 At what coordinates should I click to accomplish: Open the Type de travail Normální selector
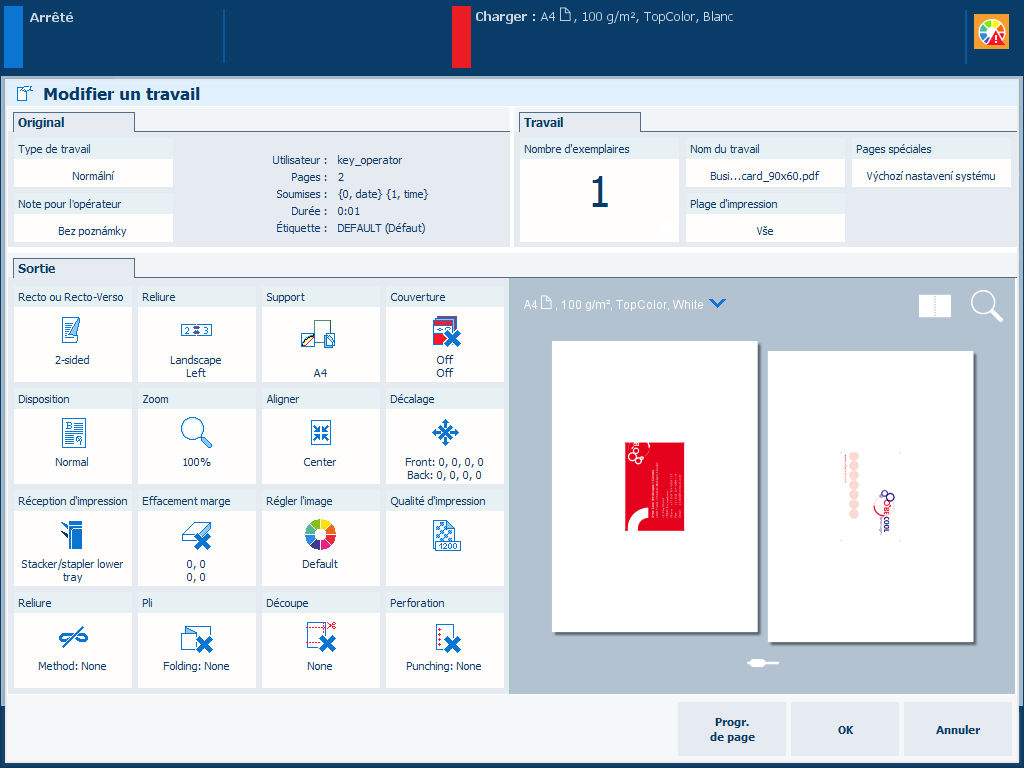tap(93, 175)
